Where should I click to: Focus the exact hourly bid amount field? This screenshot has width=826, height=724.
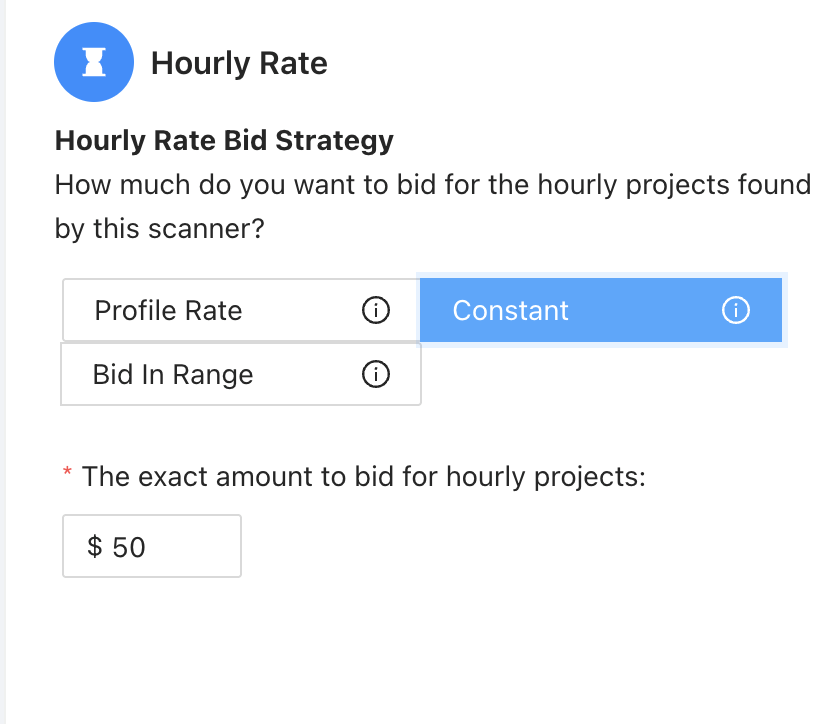click(152, 546)
